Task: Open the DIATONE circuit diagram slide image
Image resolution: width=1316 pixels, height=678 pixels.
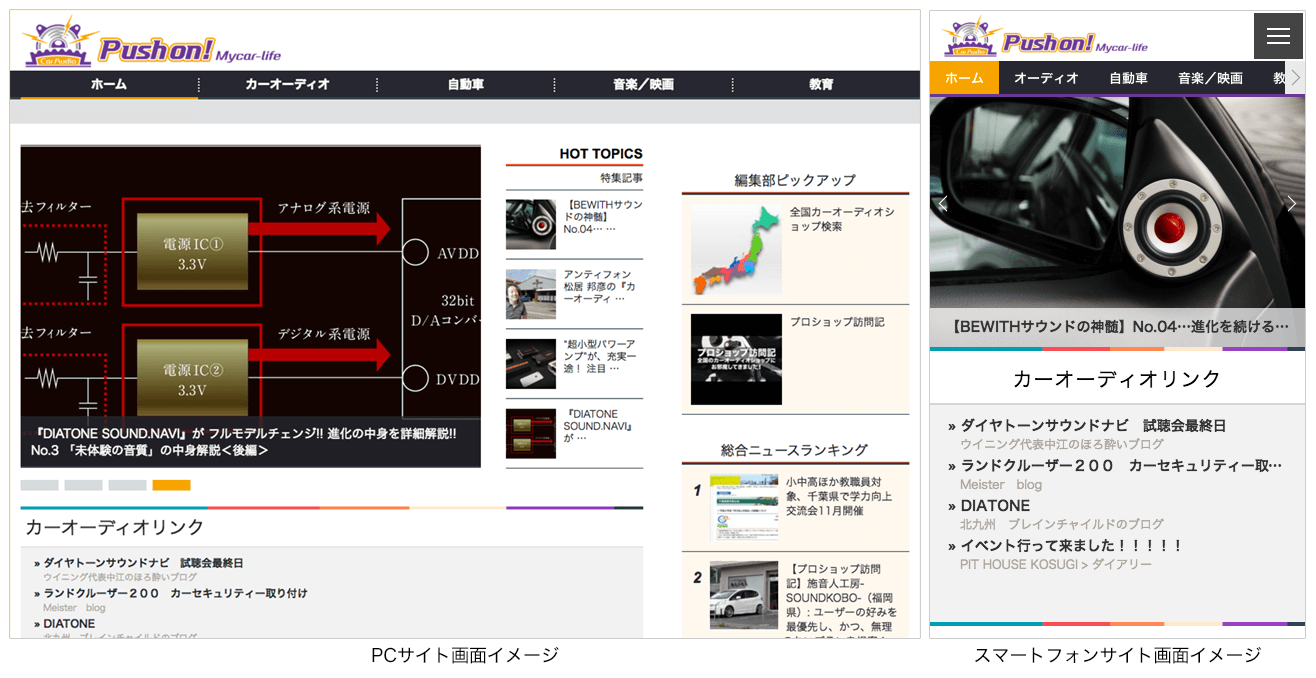Action: (251, 281)
